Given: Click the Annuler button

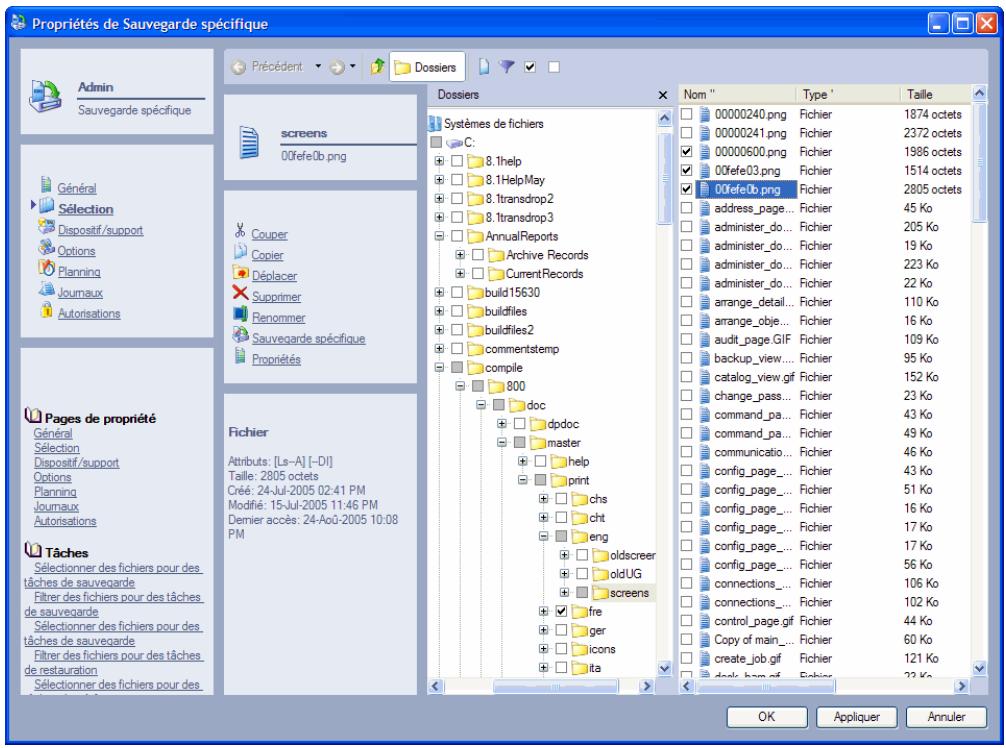Looking at the screenshot, I should [946, 717].
